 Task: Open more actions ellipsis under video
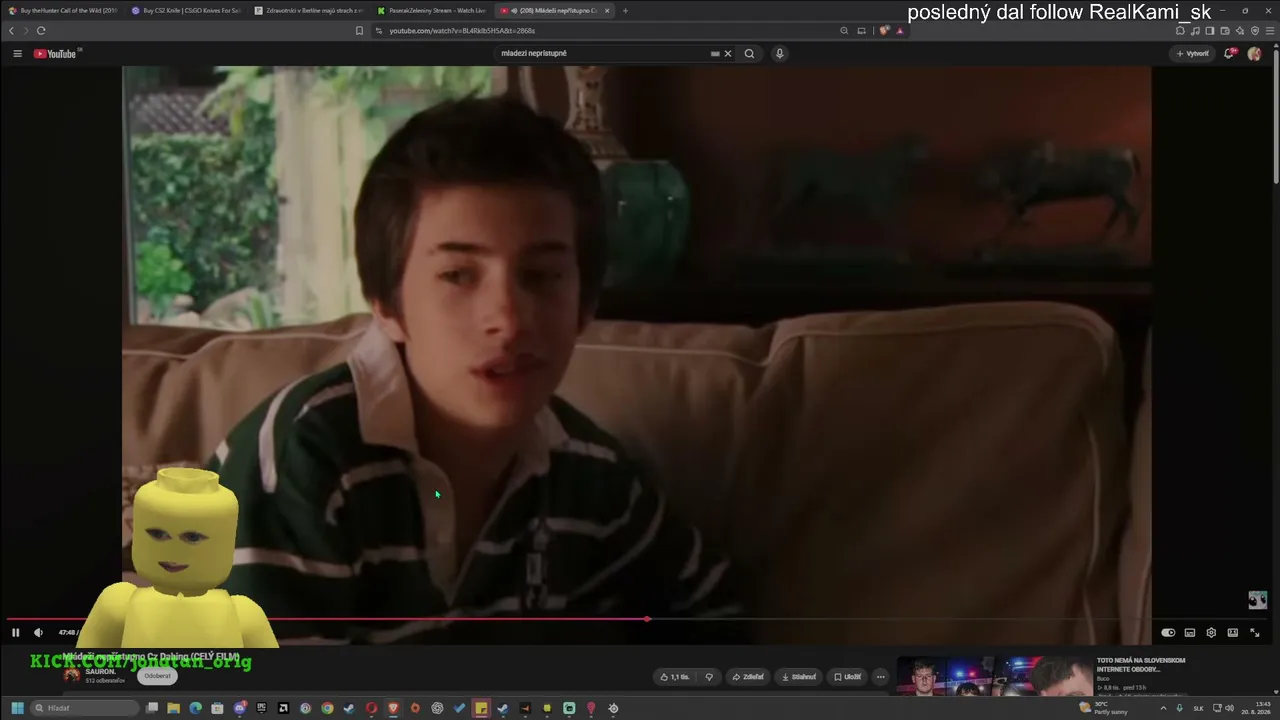(x=881, y=677)
